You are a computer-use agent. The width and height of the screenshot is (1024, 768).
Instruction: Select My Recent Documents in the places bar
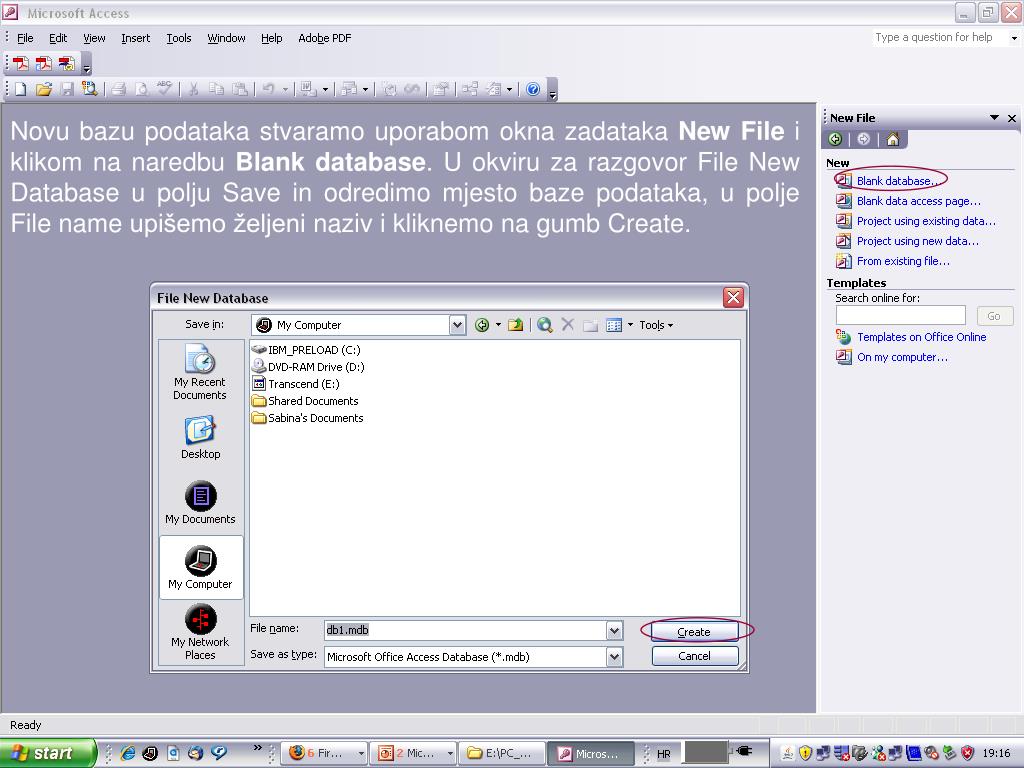[x=200, y=372]
